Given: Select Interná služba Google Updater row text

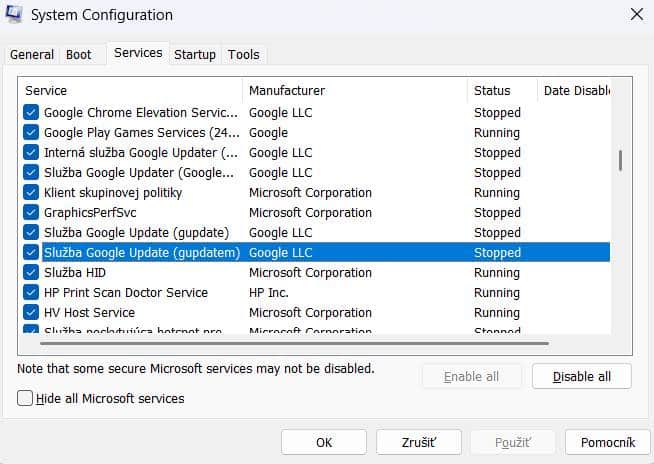Looking at the screenshot, I should click(141, 152).
